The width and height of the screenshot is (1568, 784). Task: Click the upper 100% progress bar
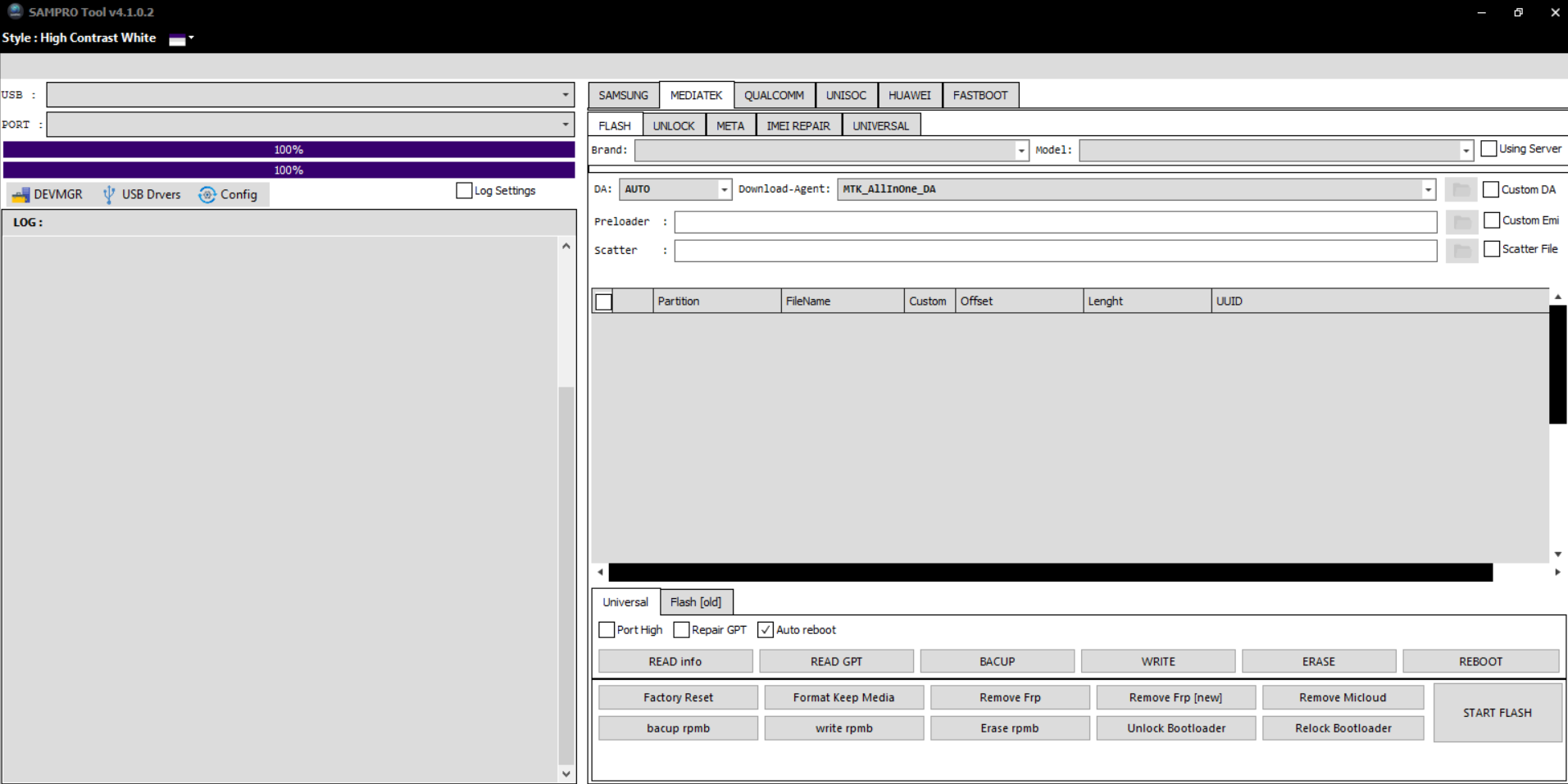pyautogui.click(x=289, y=150)
